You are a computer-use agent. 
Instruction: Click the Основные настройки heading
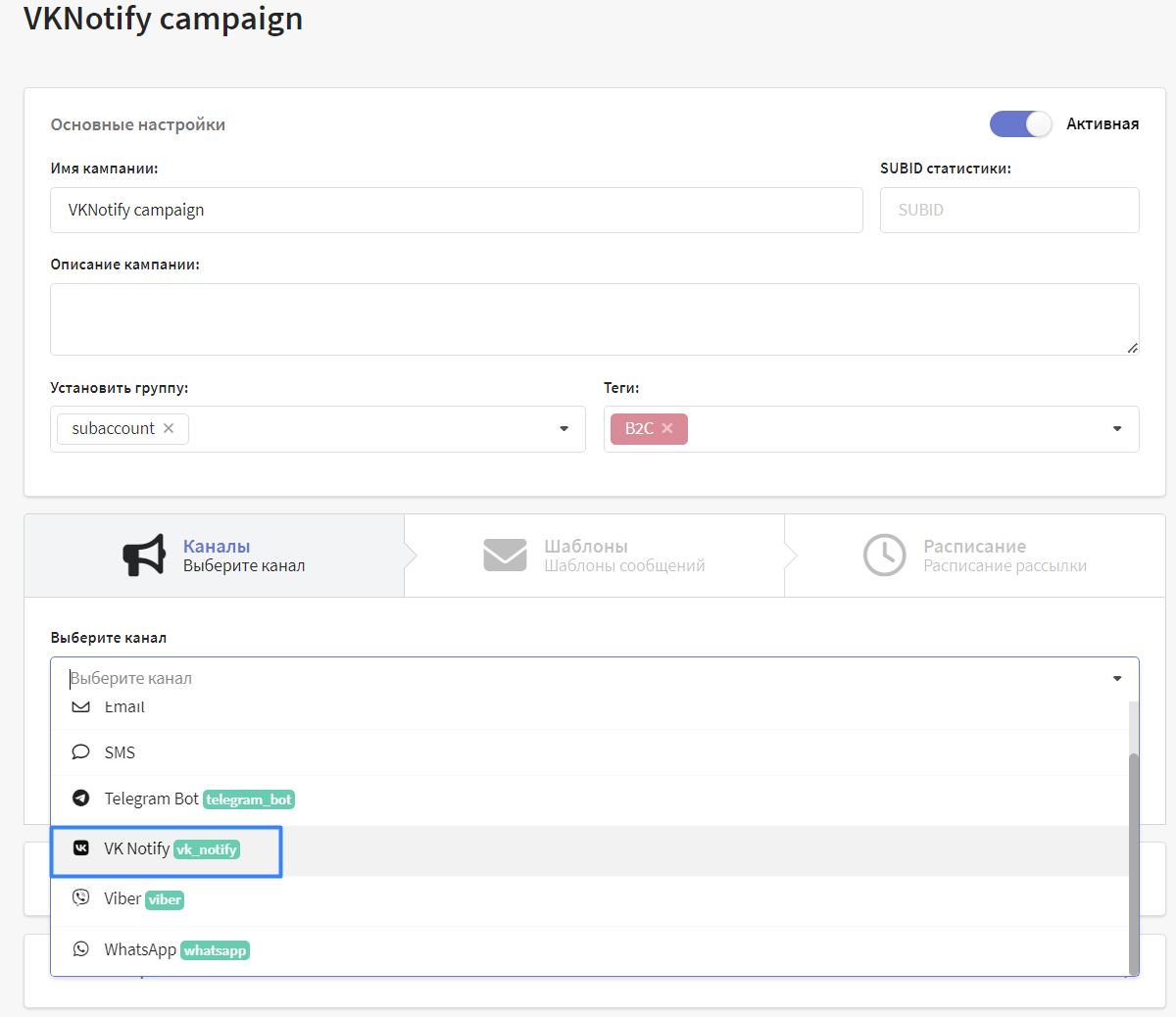click(138, 124)
